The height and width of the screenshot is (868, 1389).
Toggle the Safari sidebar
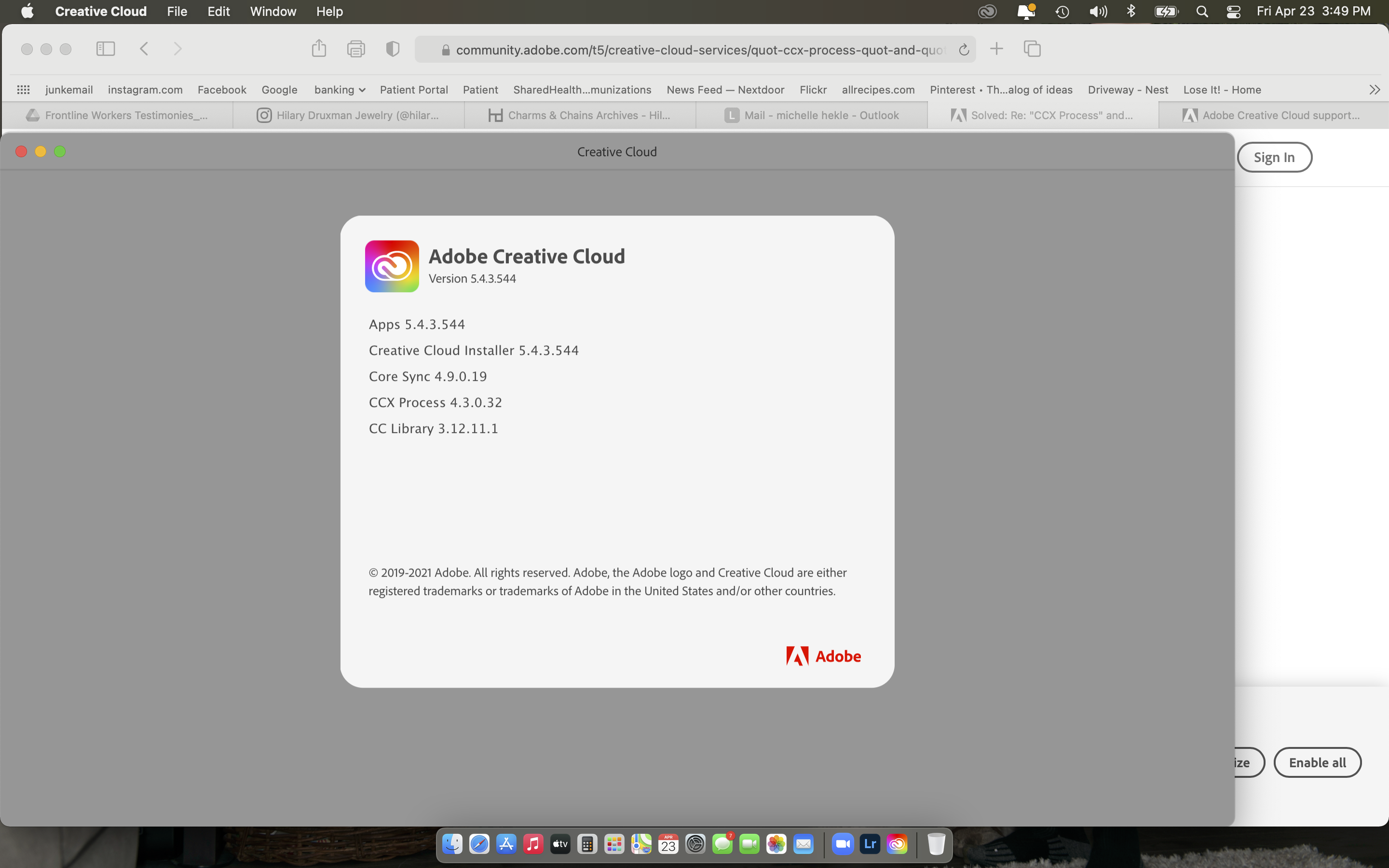(105, 49)
